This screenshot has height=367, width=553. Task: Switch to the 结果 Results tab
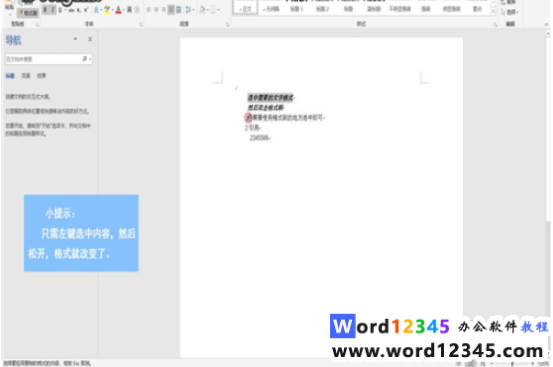click(x=42, y=76)
